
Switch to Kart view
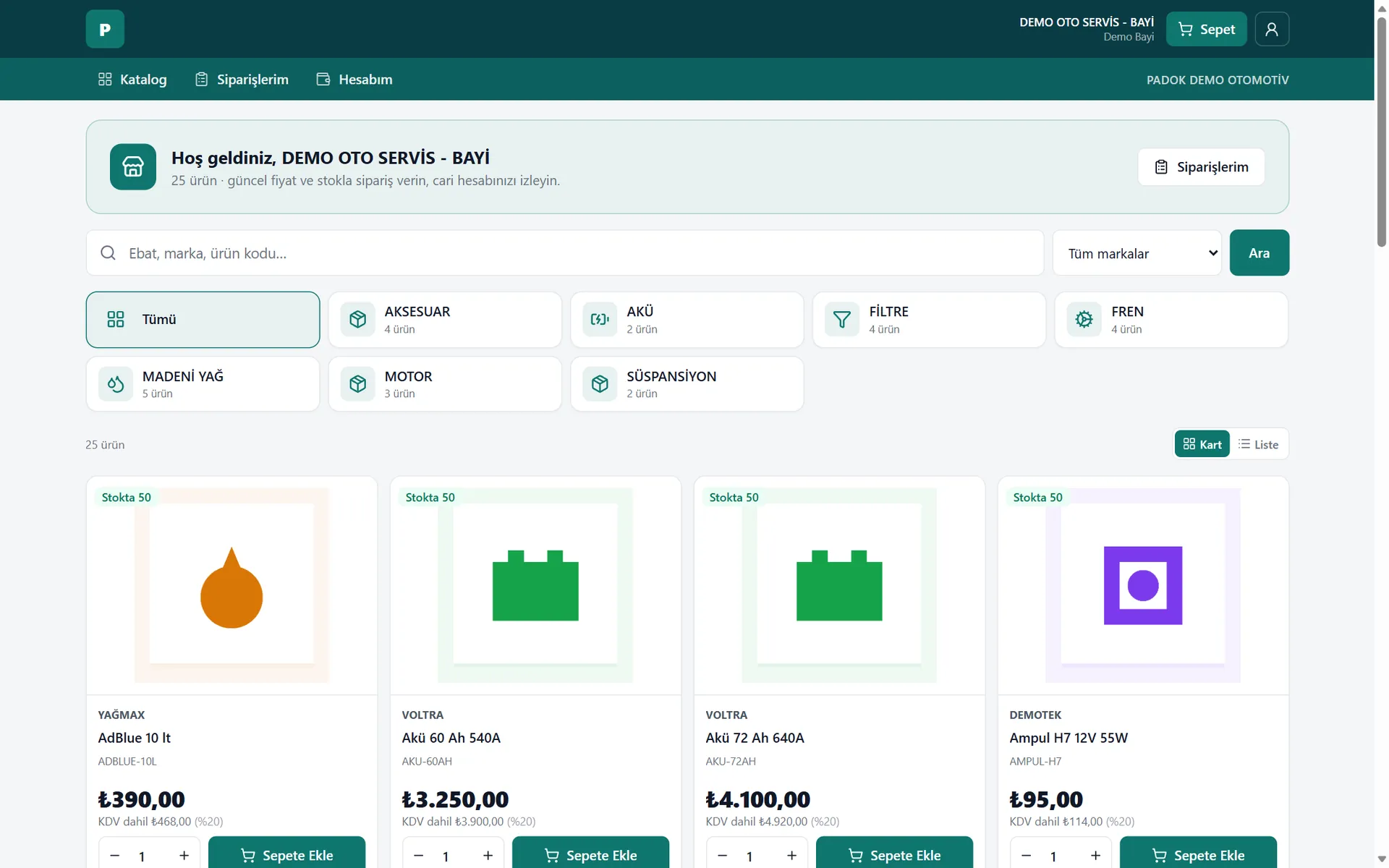(1202, 444)
